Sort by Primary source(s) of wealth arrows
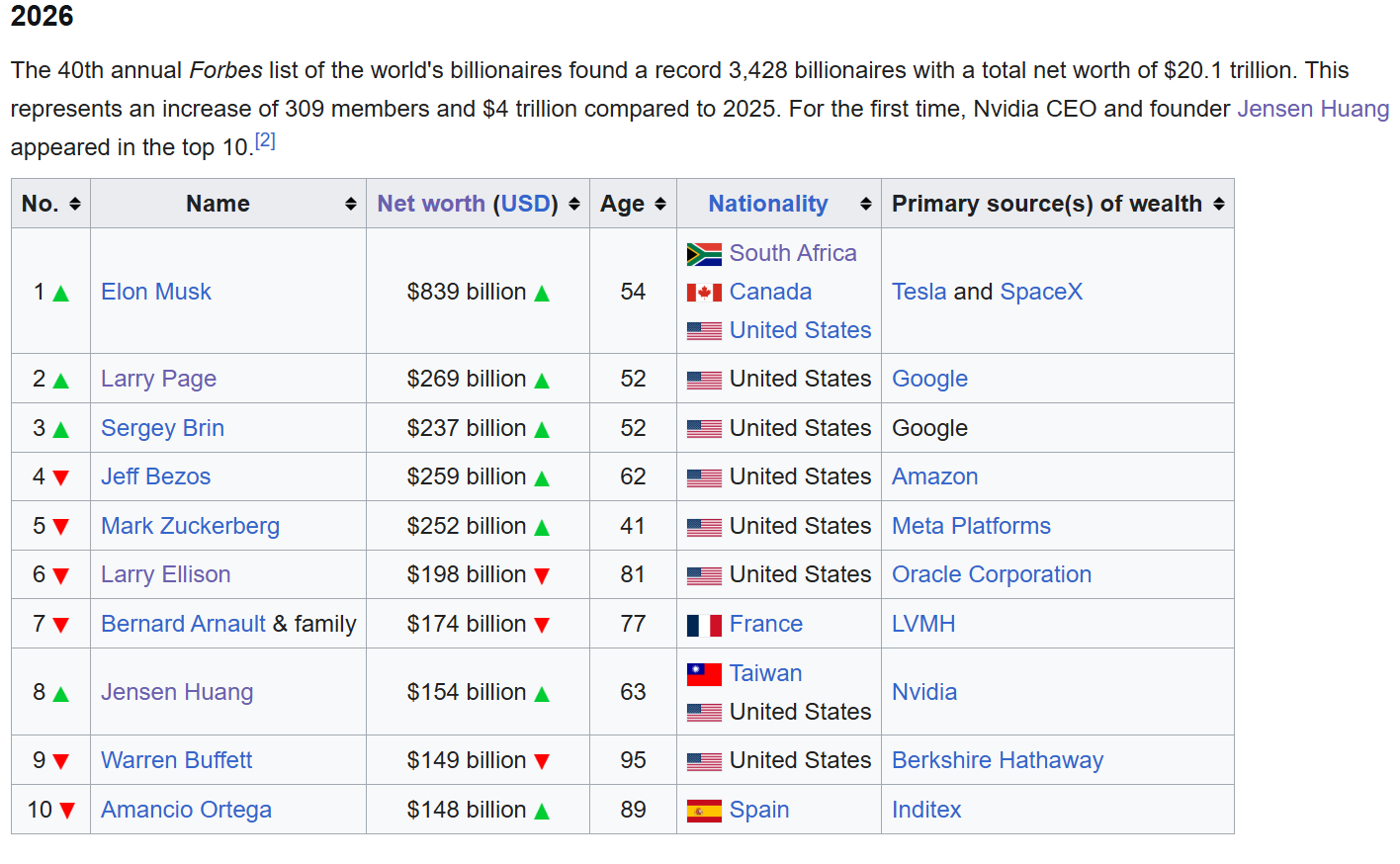The image size is (1400, 864). [1219, 204]
